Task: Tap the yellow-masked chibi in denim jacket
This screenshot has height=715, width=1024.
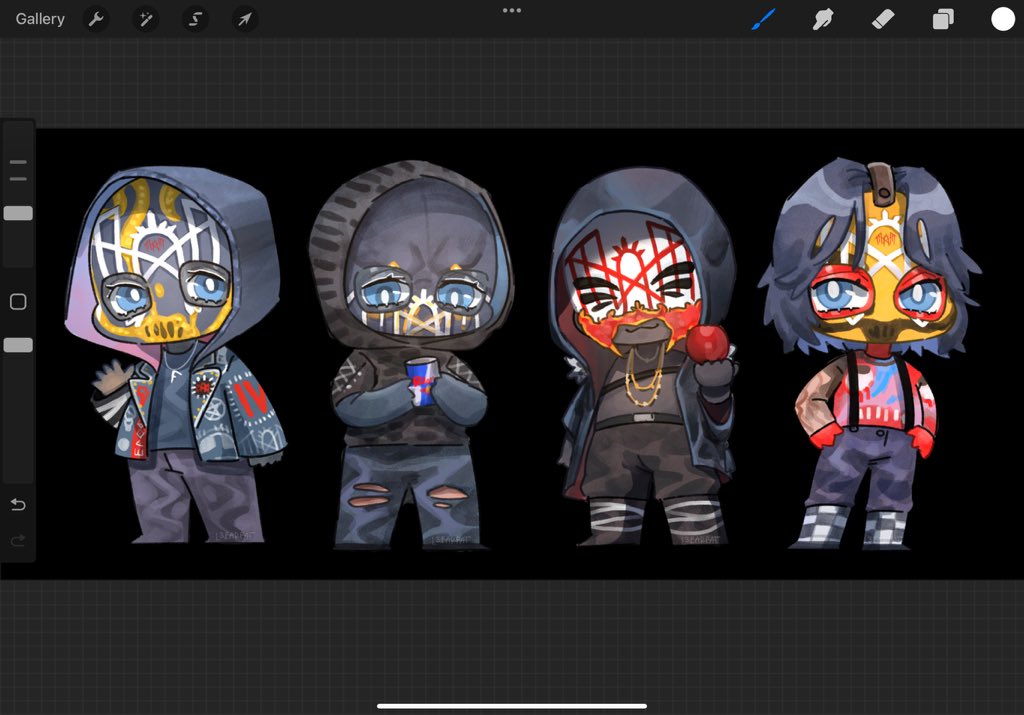Action: point(175,355)
